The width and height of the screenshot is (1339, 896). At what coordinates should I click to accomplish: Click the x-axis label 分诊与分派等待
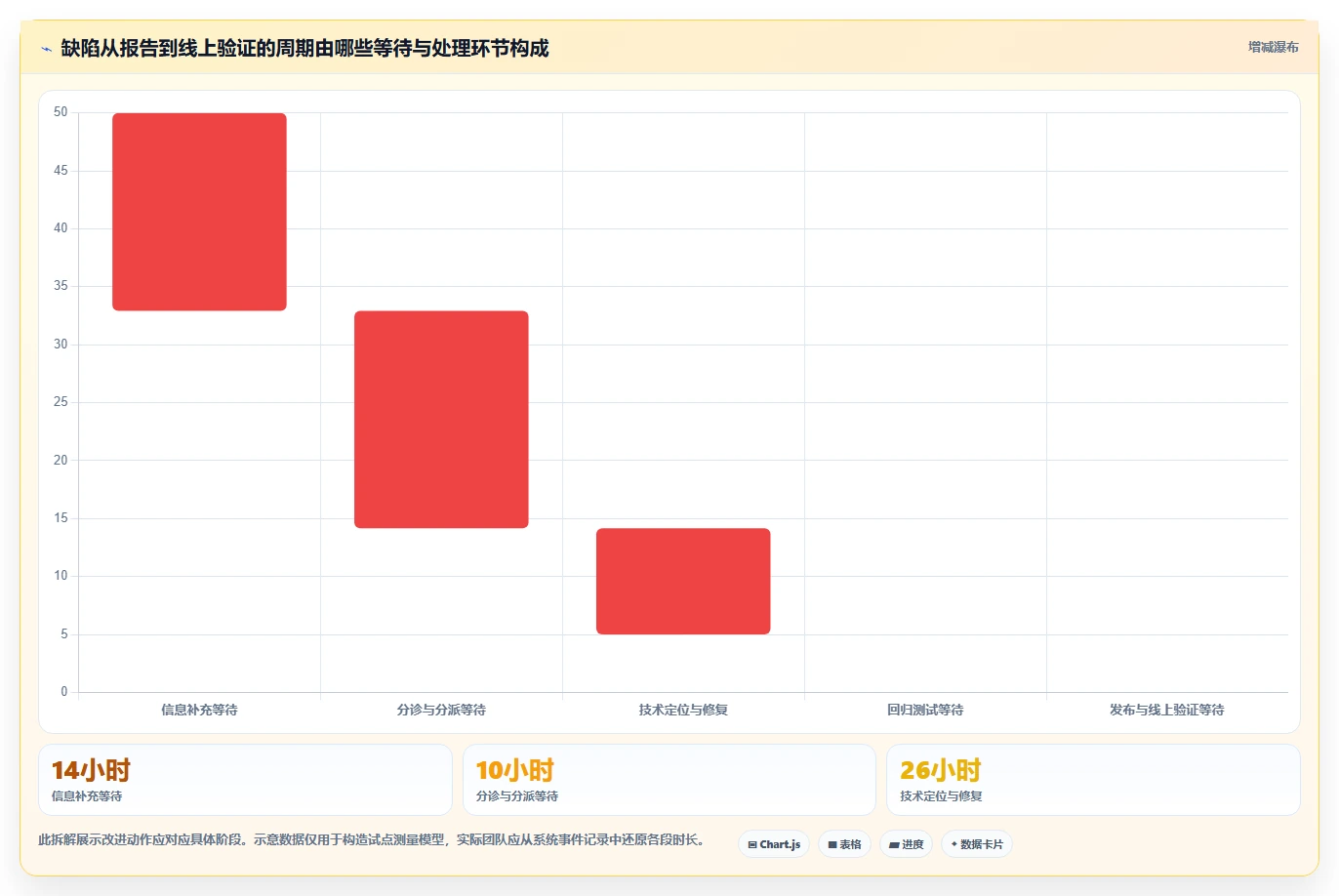441,710
